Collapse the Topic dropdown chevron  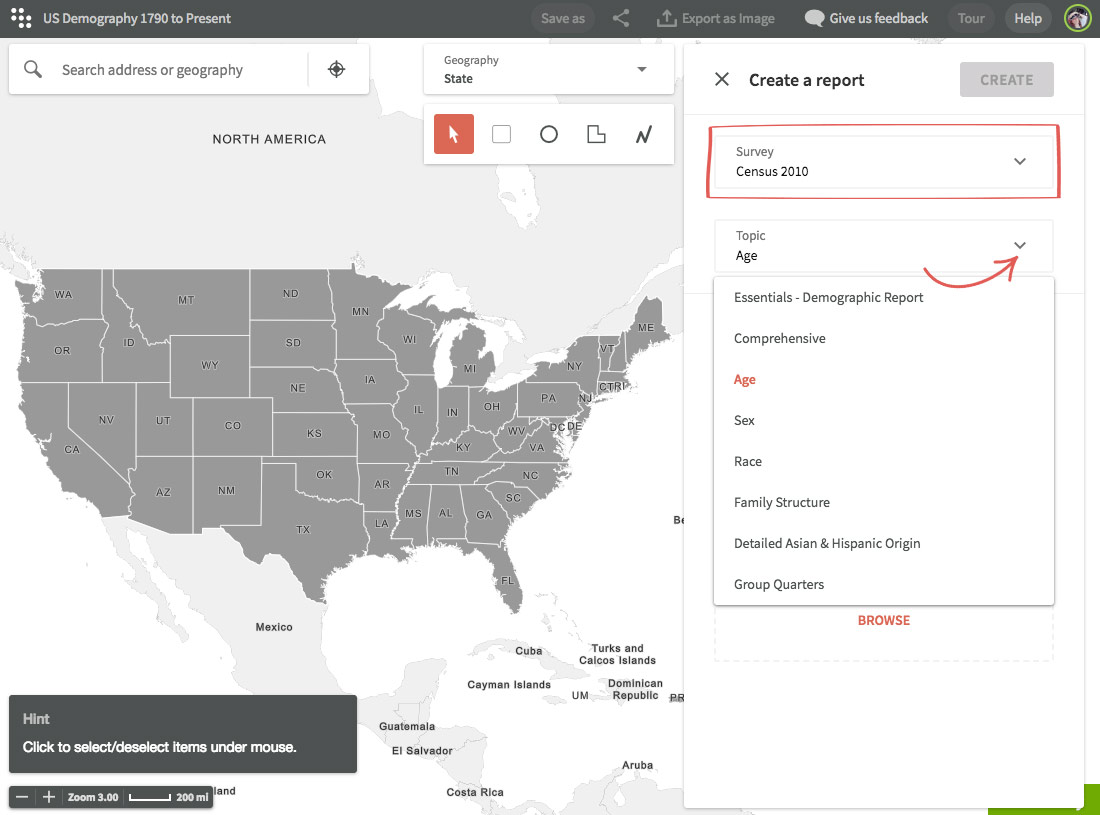[1019, 246]
